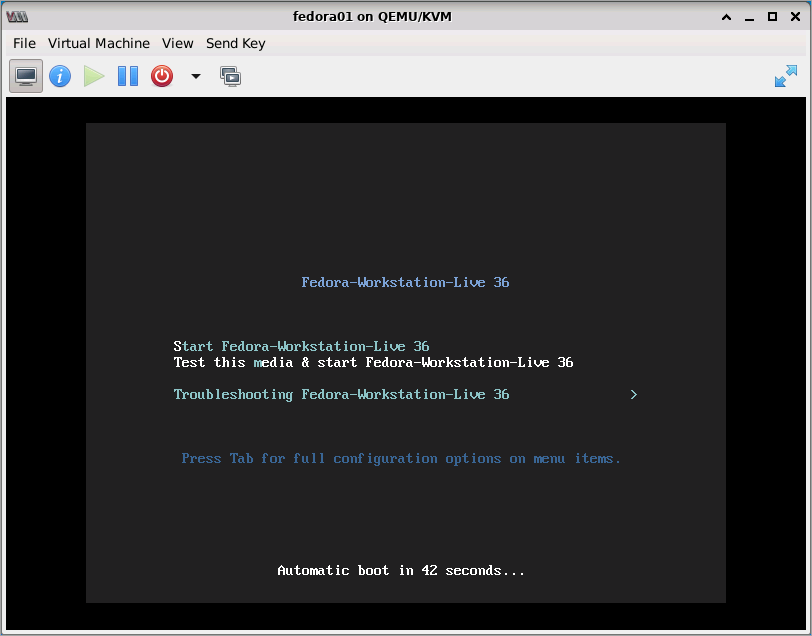Click the Fedora-Workstation-Live 36 heading

click(405, 282)
